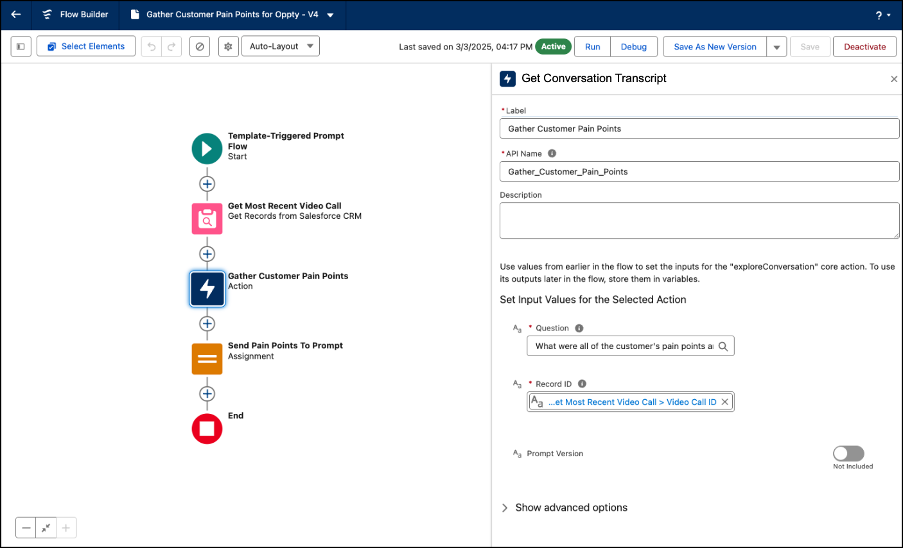Image resolution: width=904 pixels, height=548 pixels.
Task: Click fit-to-view canvas button
Action: (46, 528)
